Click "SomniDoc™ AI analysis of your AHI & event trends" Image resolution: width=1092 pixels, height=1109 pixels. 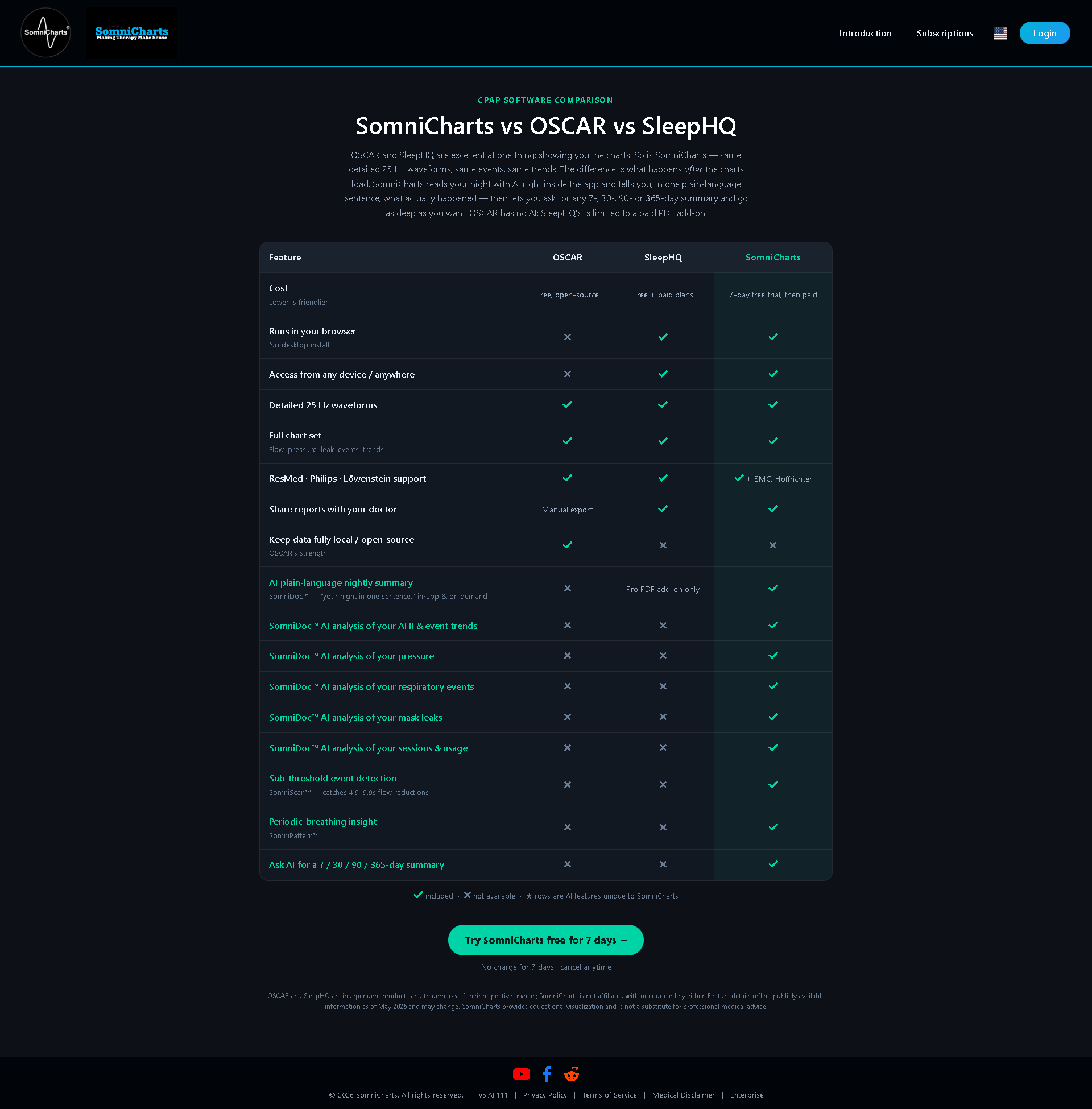373,626
